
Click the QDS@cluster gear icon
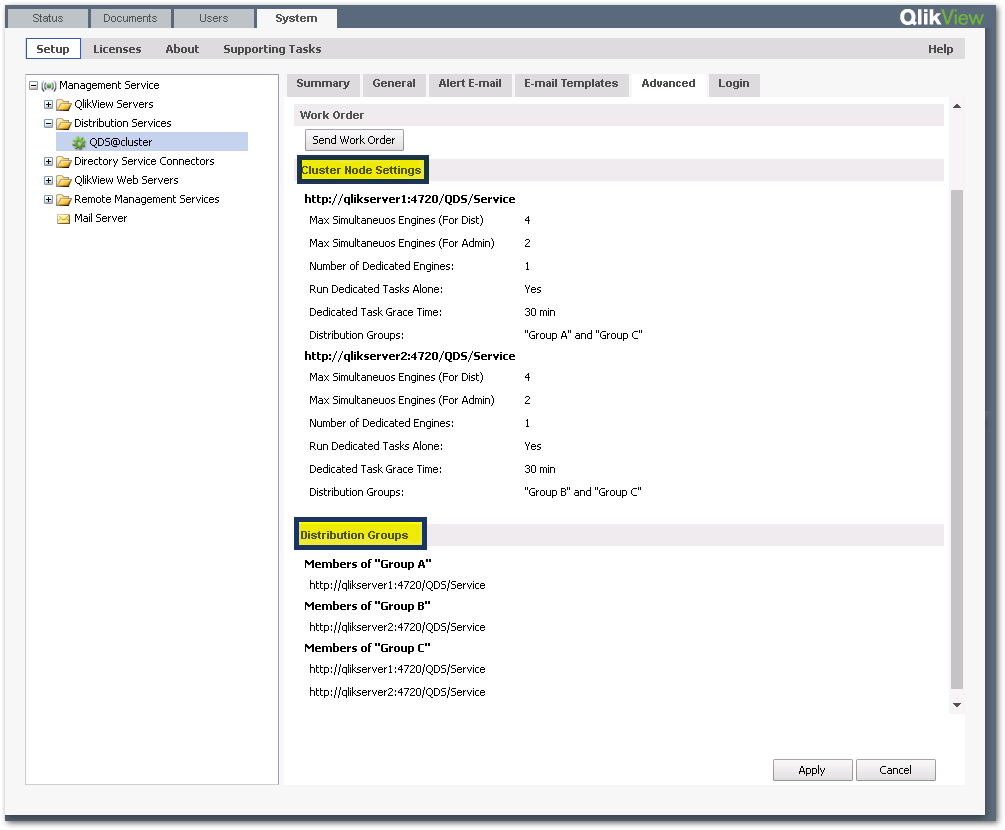[x=78, y=142]
